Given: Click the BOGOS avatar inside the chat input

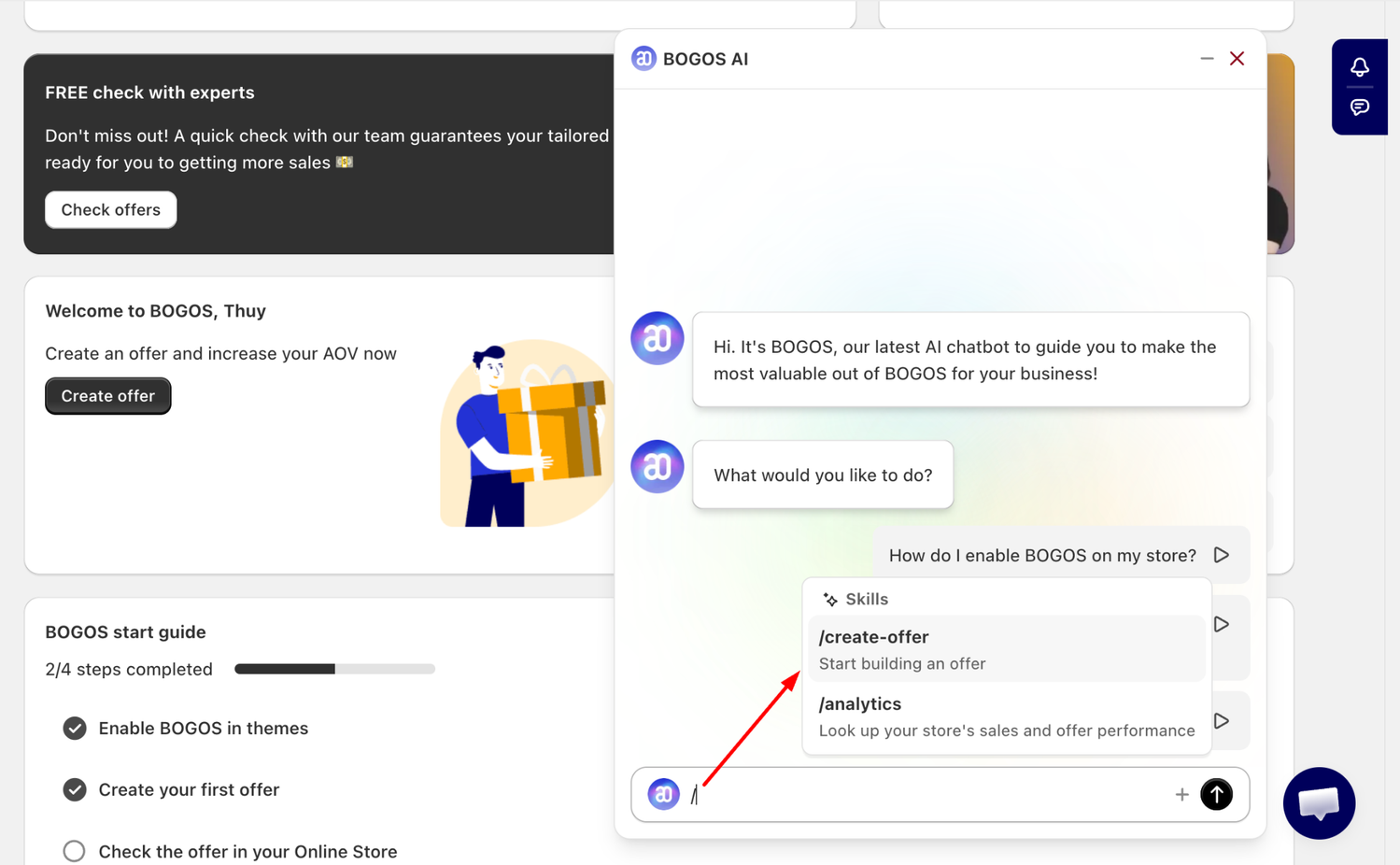Looking at the screenshot, I should pos(663,794).
